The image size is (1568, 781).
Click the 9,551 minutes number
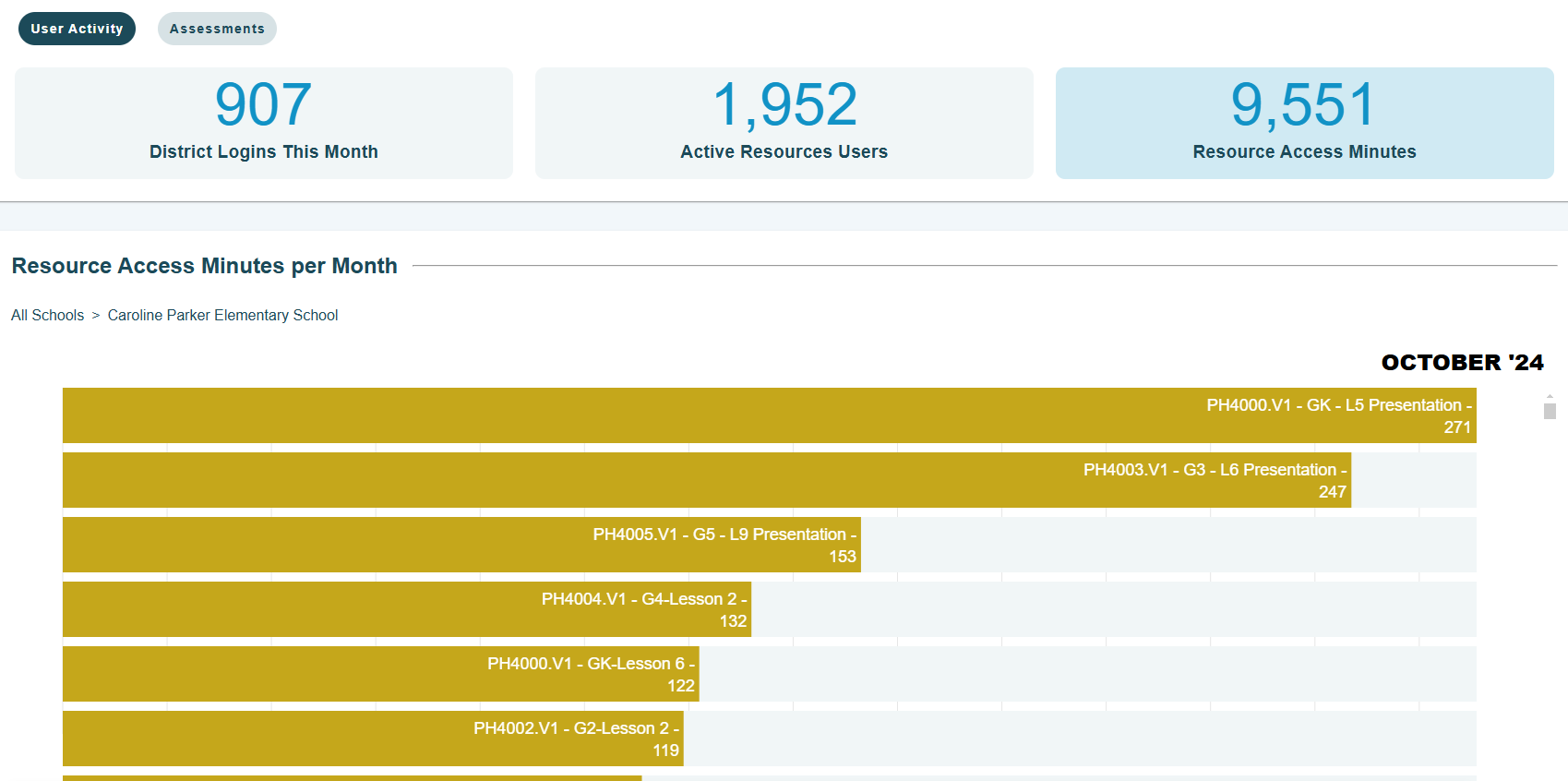1304,104
